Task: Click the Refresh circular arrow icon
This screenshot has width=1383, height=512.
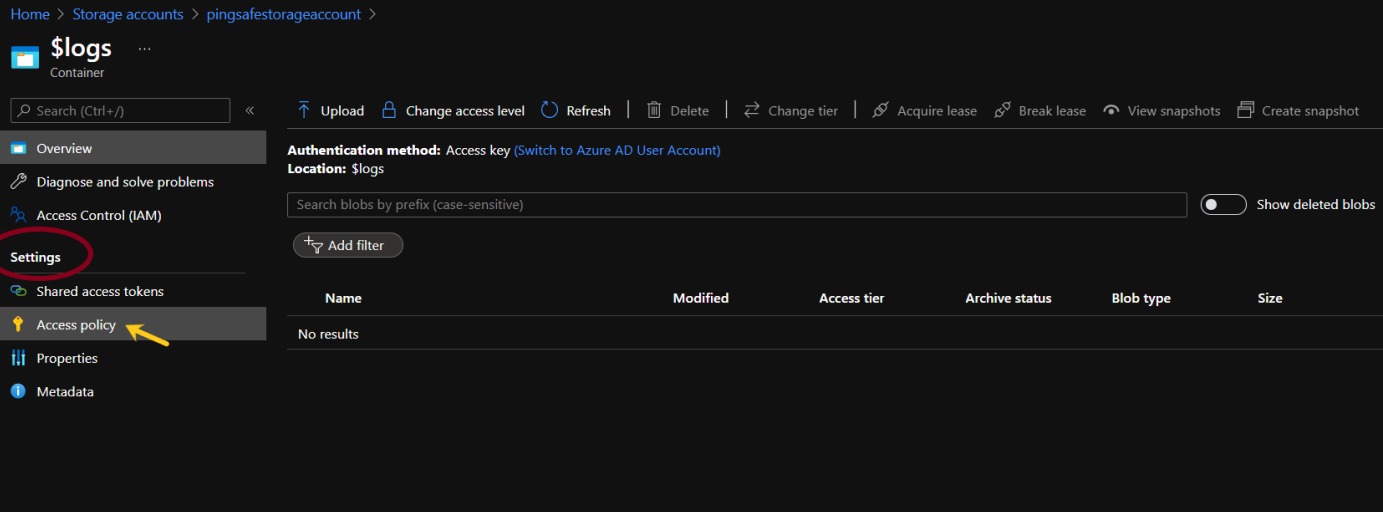Action: pos(549,110)
